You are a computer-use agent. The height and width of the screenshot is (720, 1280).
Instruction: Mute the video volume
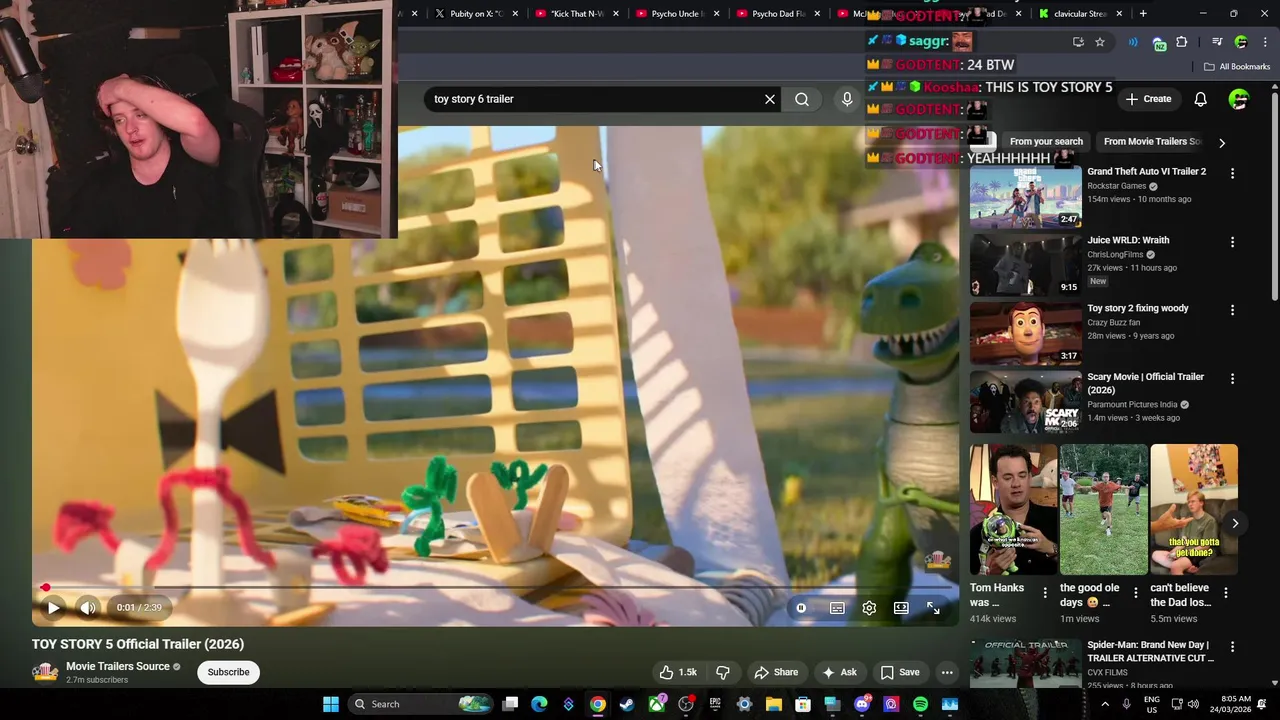[x=88, y=607]
